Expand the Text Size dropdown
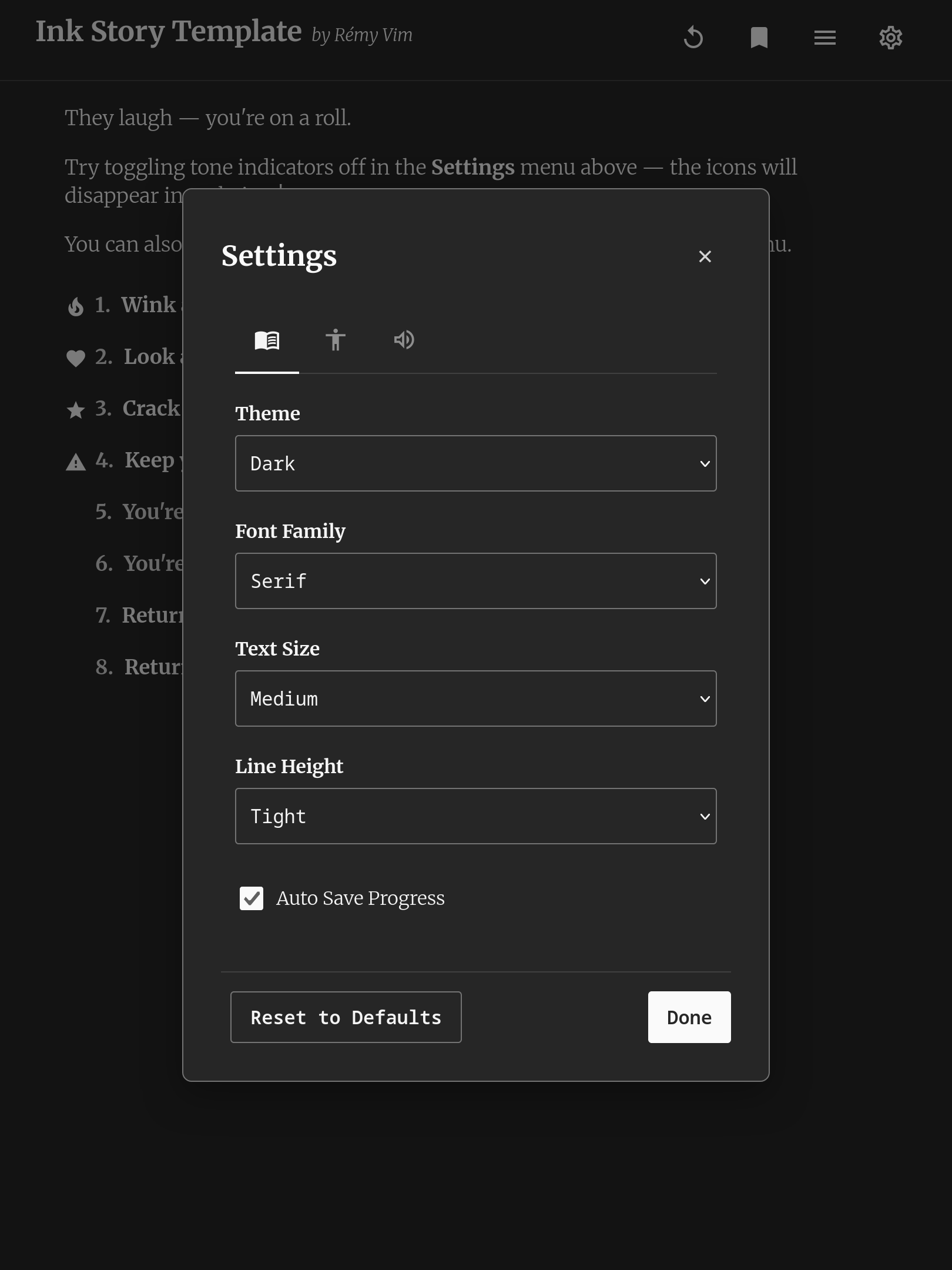This screenshot has width=952, height=1270. tap(476, 698)
